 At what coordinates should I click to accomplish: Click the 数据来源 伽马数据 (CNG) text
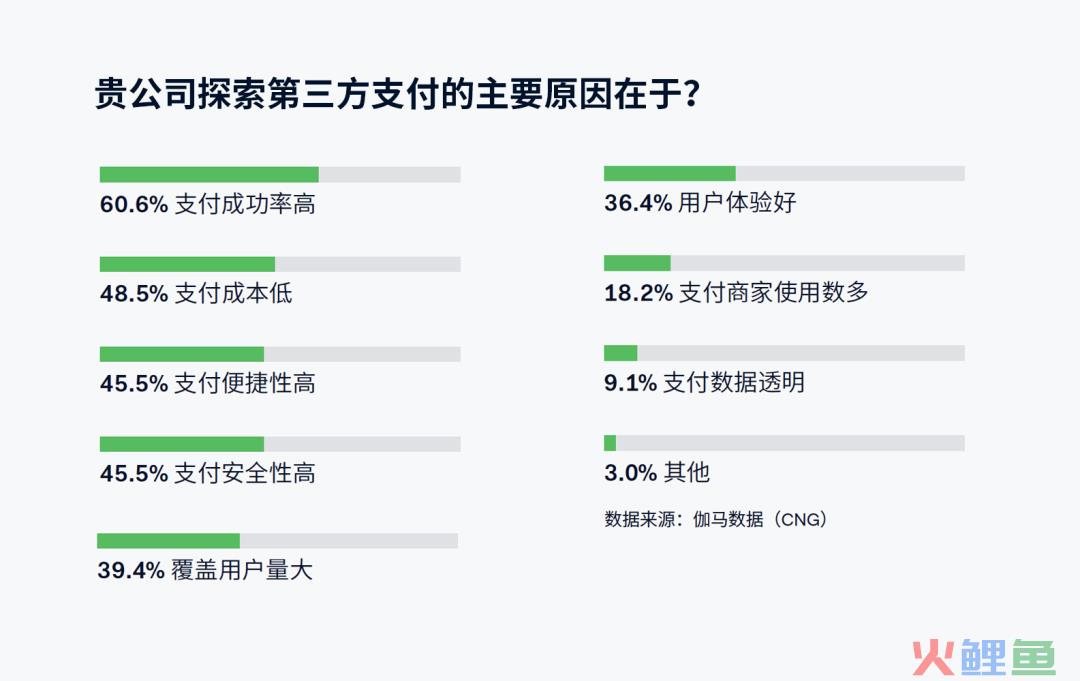[716, 519]
